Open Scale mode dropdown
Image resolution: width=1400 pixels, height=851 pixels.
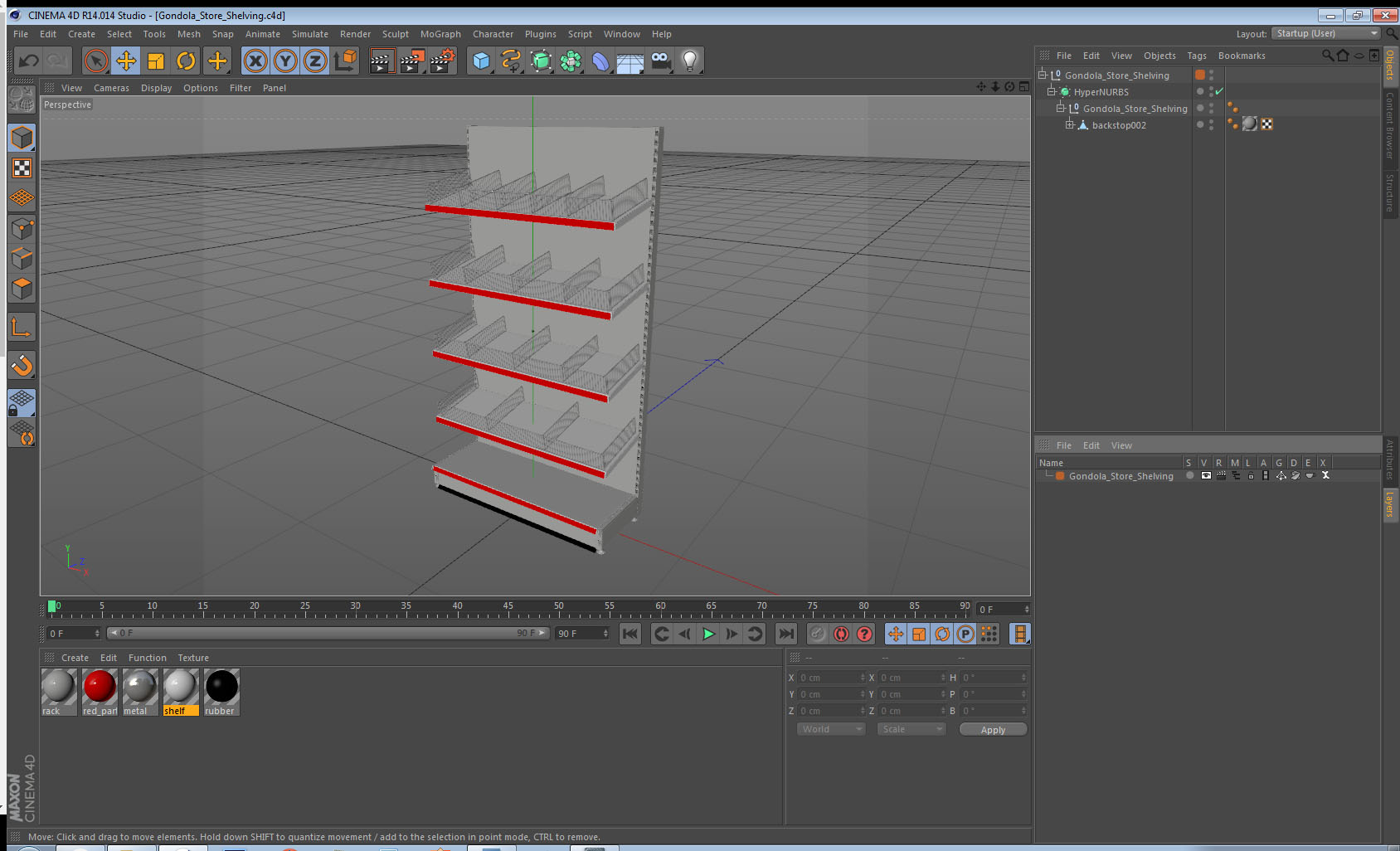tap(911, 729)
